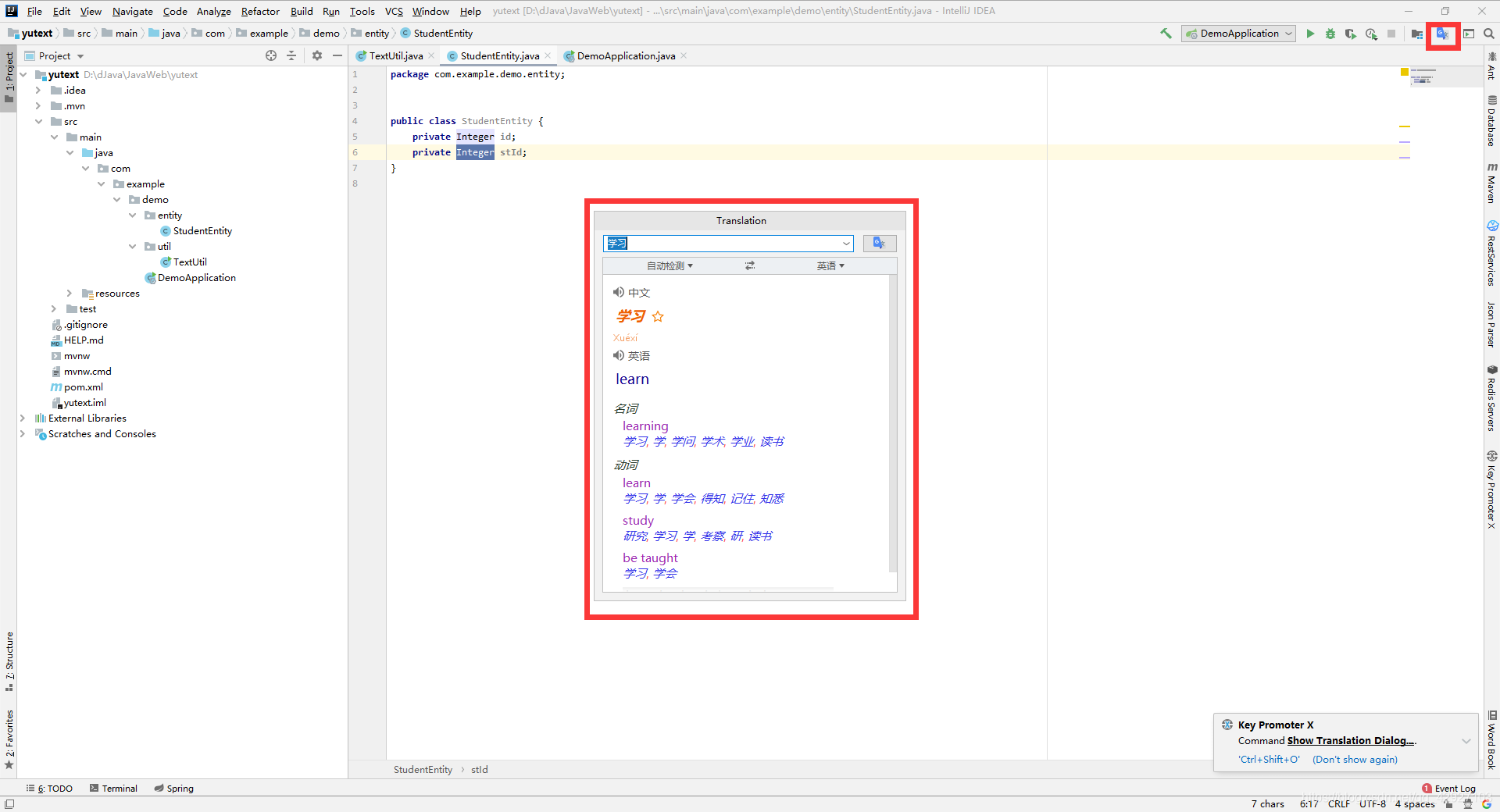Star the word 学习 as favorite

(658, 316)
